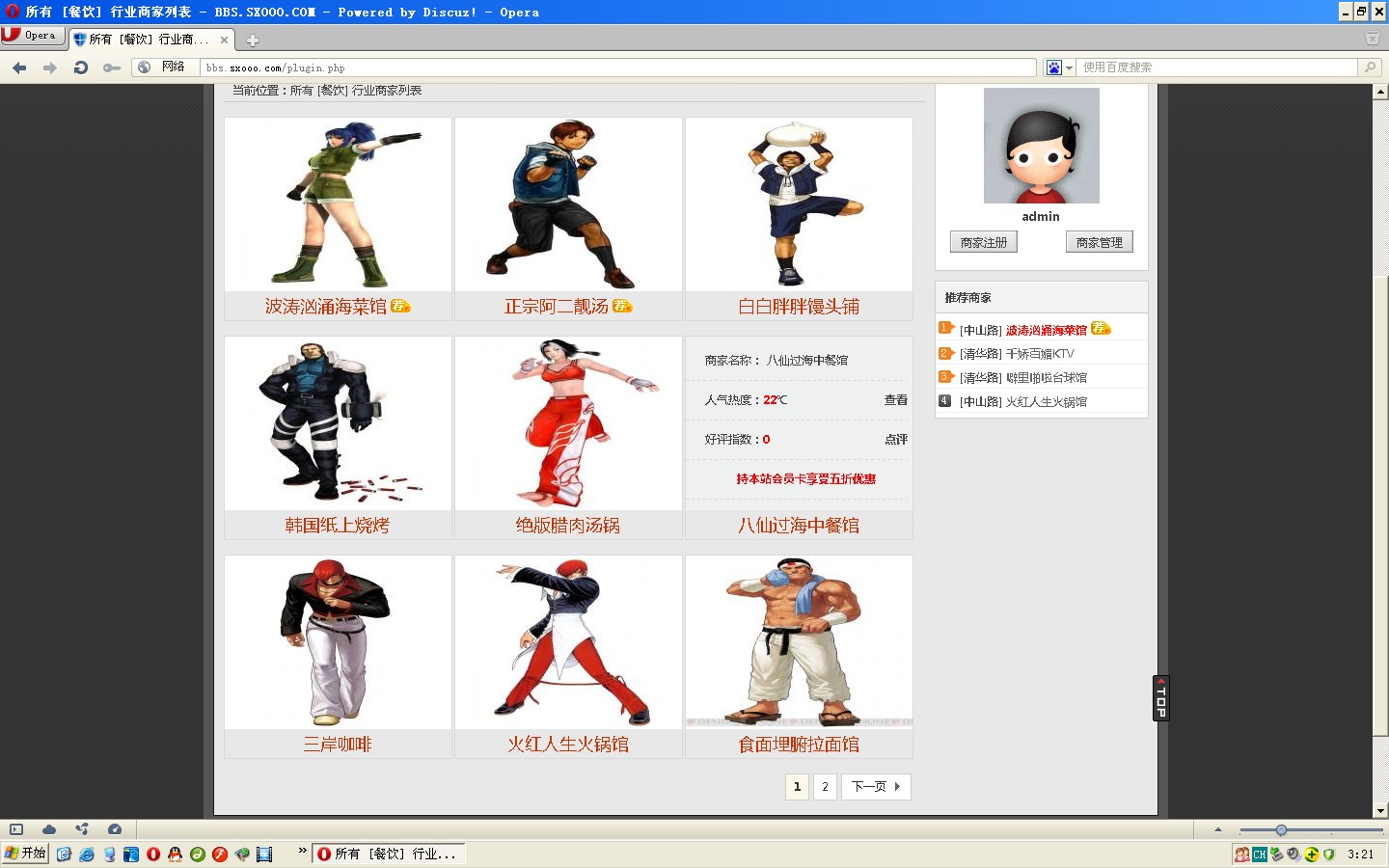Image resolution: width=1389 pixels, height=868 pixels.
Task: Open a new tab with the plus button
Action: click(253, 41)
